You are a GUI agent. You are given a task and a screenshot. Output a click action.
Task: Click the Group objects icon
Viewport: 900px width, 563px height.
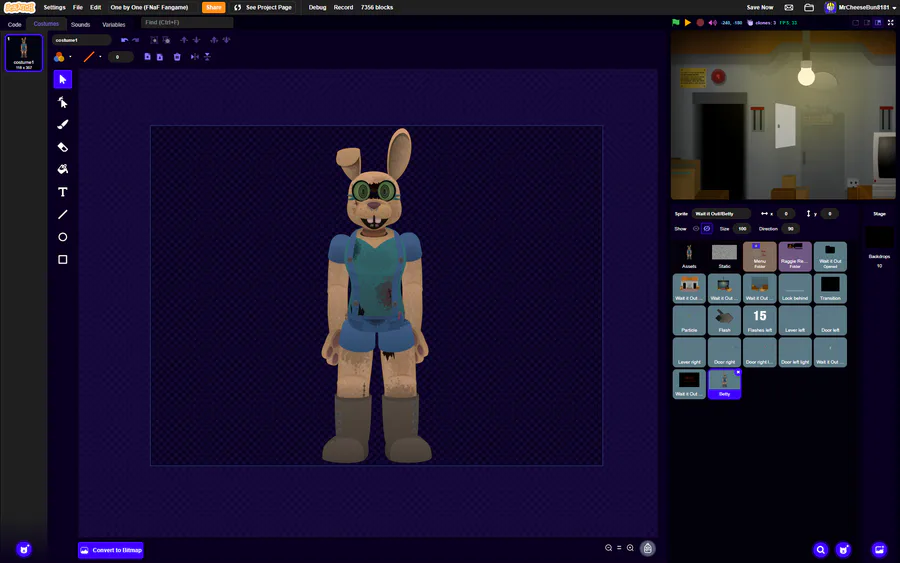click(x=154, y=40)
